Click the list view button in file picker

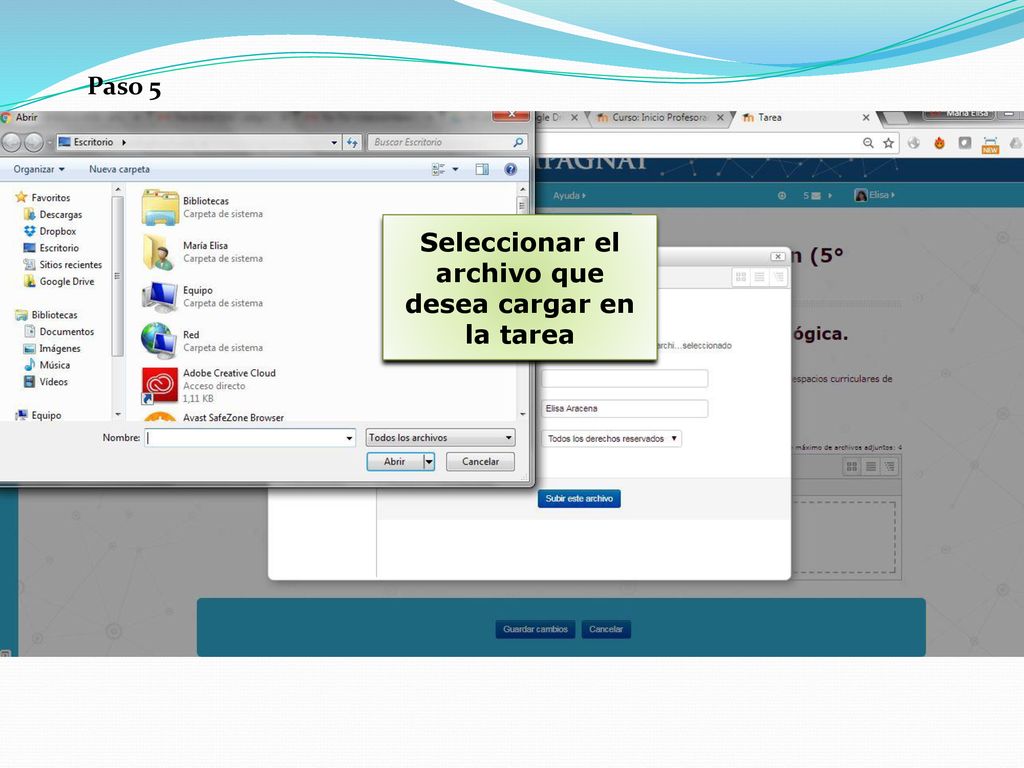759,277
